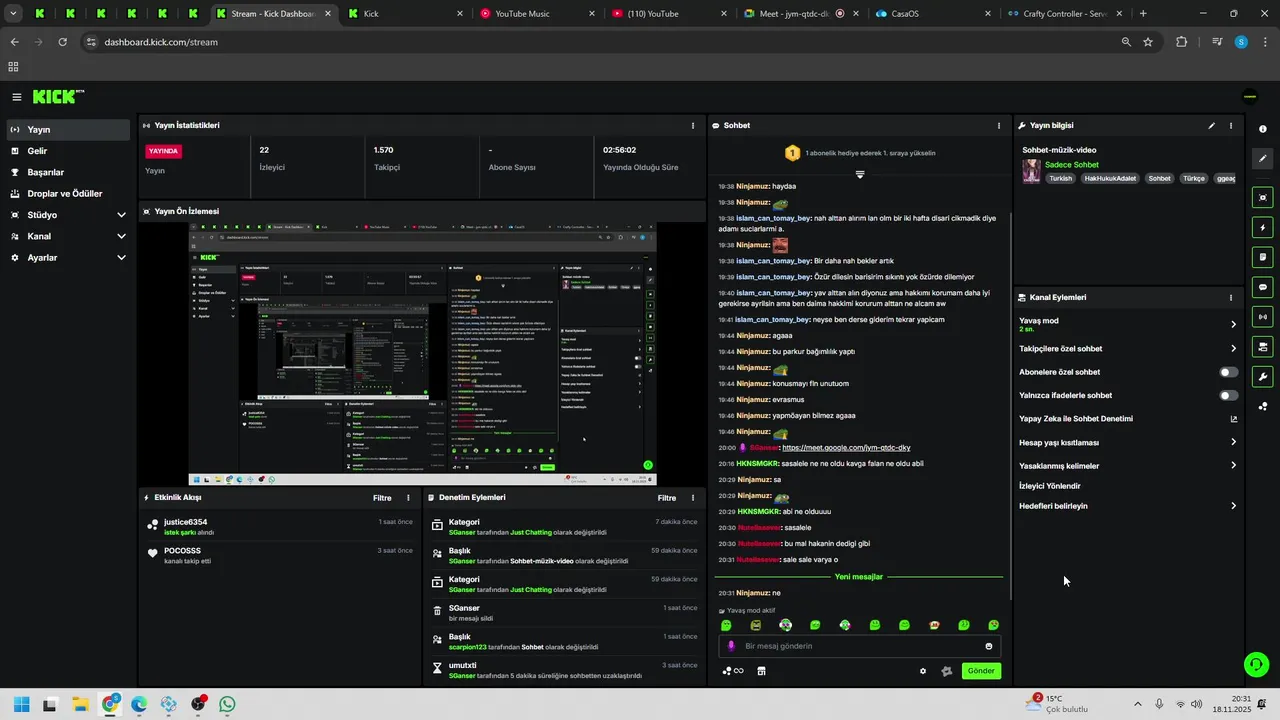Open Hesap yaşı kısıtlaması options arrow
The width and height of the screenshot is (1280, 720).
(1233, 442)
